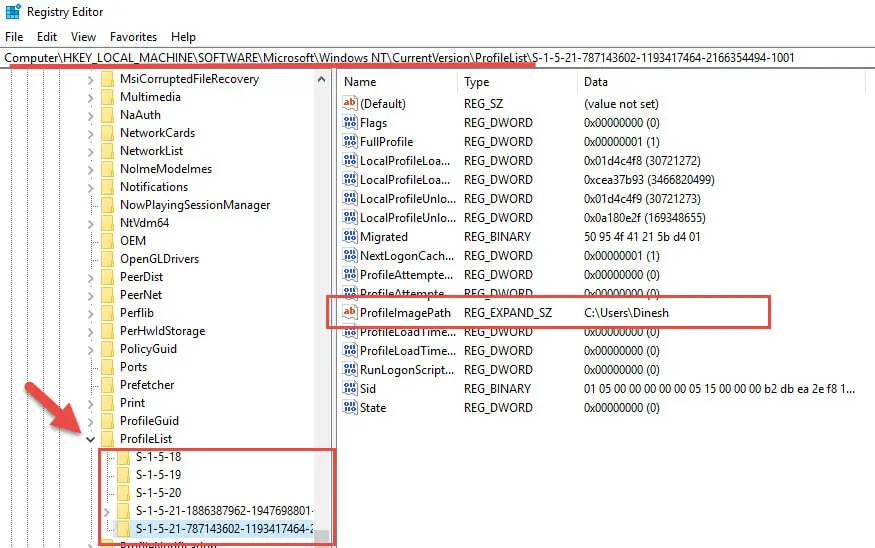The width and height of the screenshot is (875, 548).
Task: Open the View menu
Action: coord(83,37)
